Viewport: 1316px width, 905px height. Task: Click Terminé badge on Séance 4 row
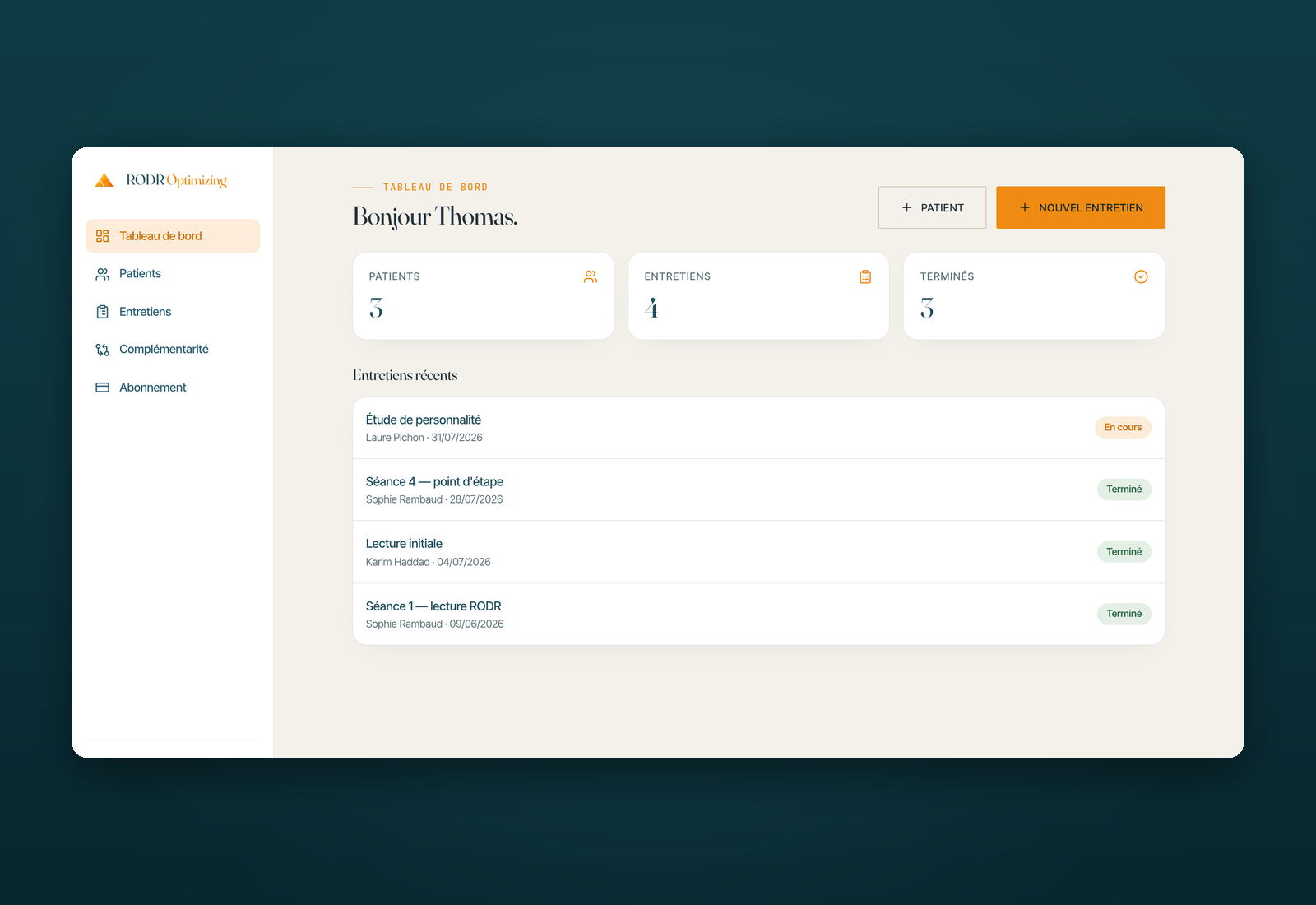coord(1124,490)
